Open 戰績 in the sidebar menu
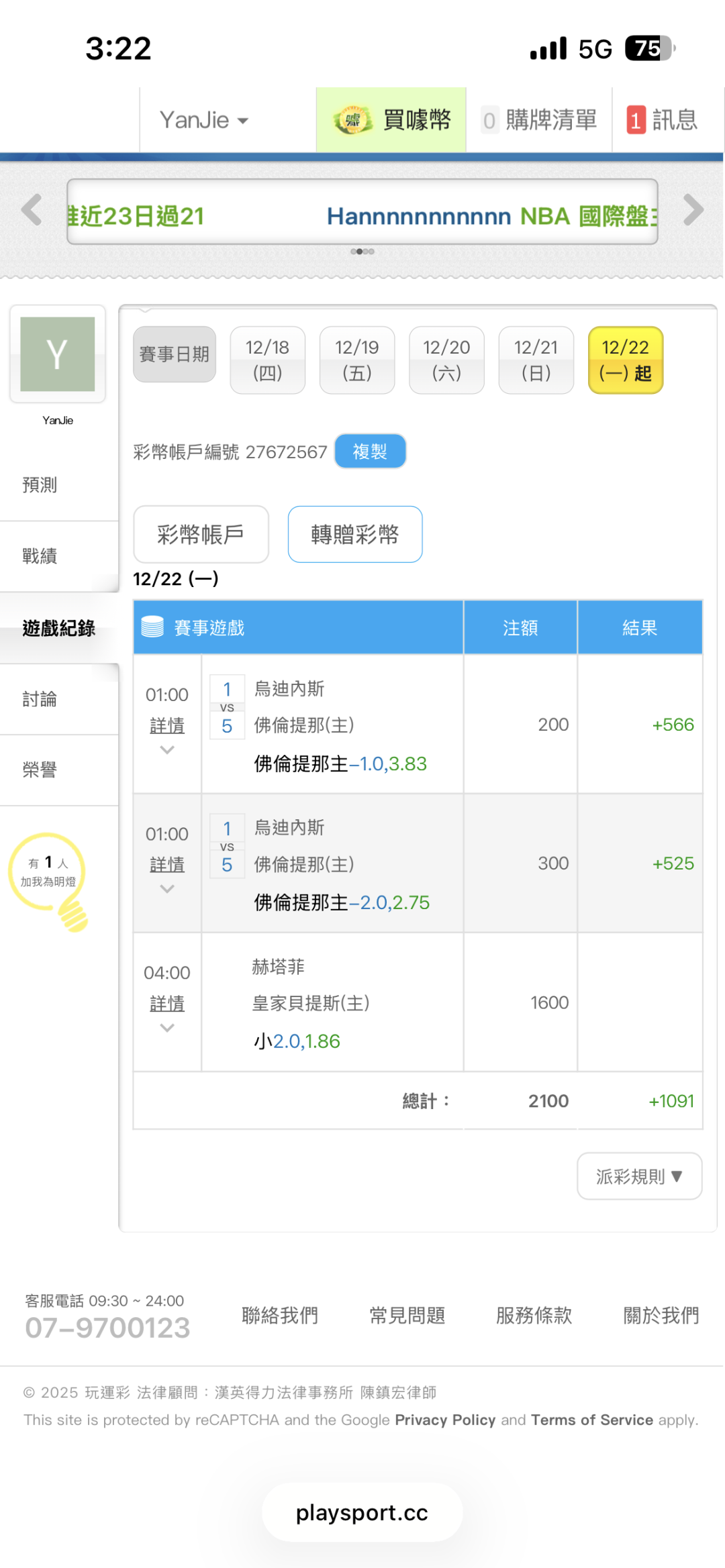The height and width of the screenshot is (1568, 725). pos(40,556)
